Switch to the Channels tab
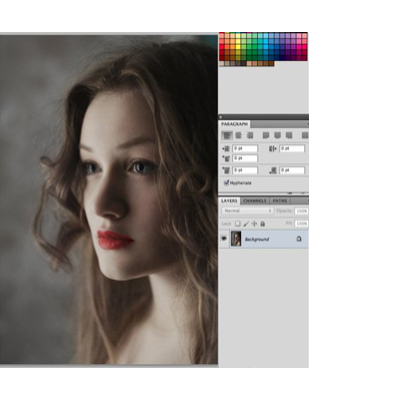 point(255,201)
